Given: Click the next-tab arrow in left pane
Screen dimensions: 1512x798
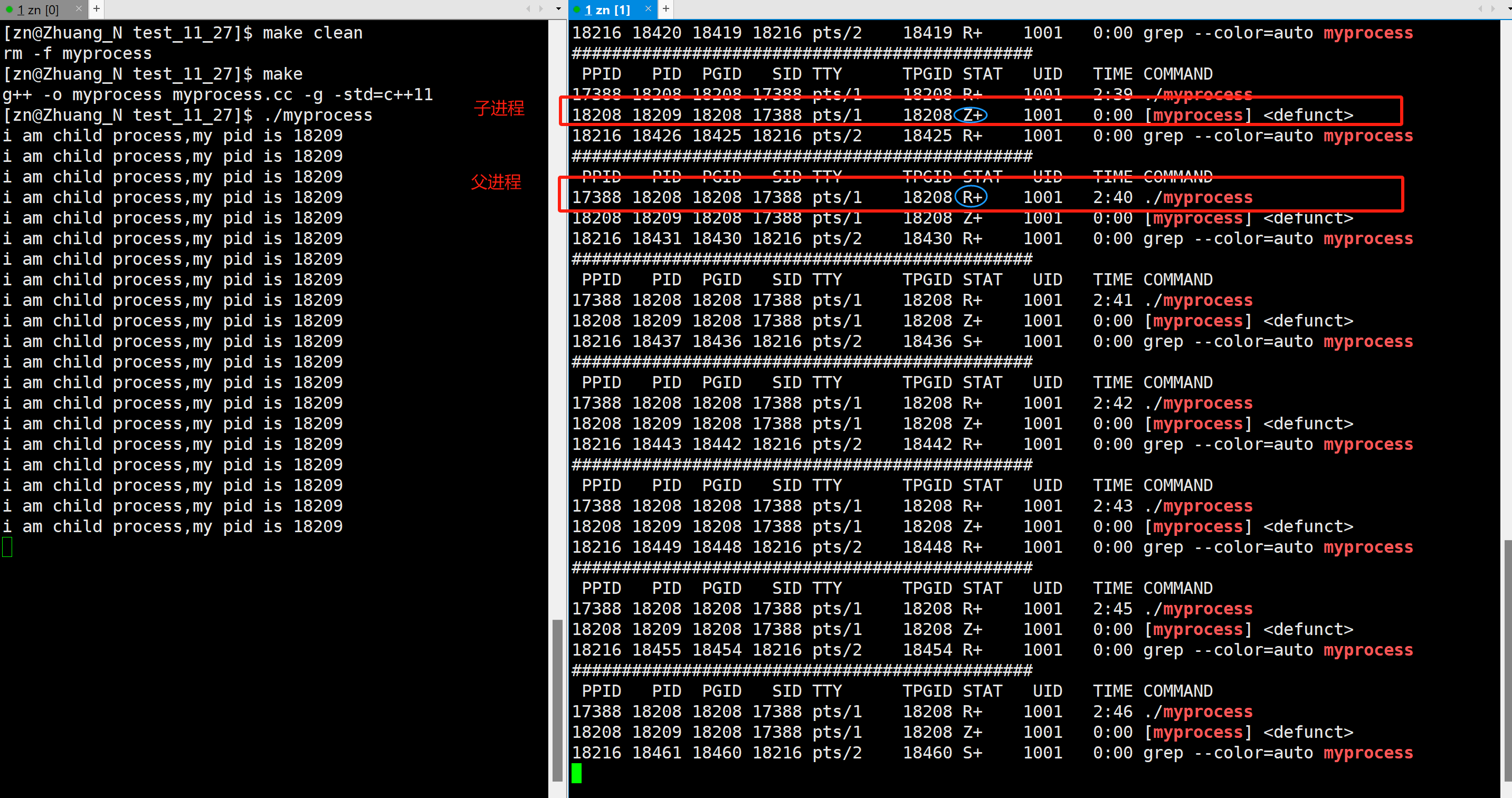Looking at the screenshot, I should coord(540,9).
